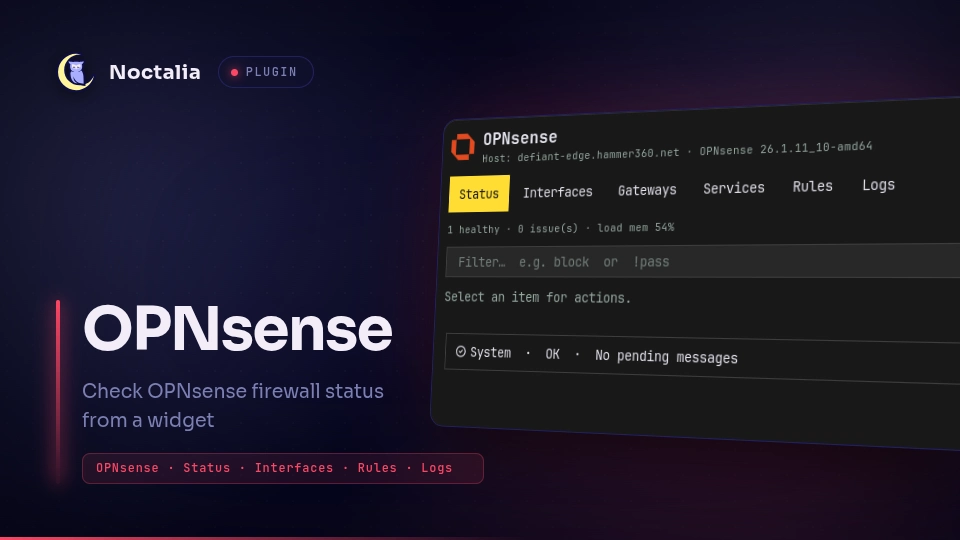Image resolution: width=960 pixels, height=540 pixels.
Task: Select the Status tab
Action: tap(479, 194)
